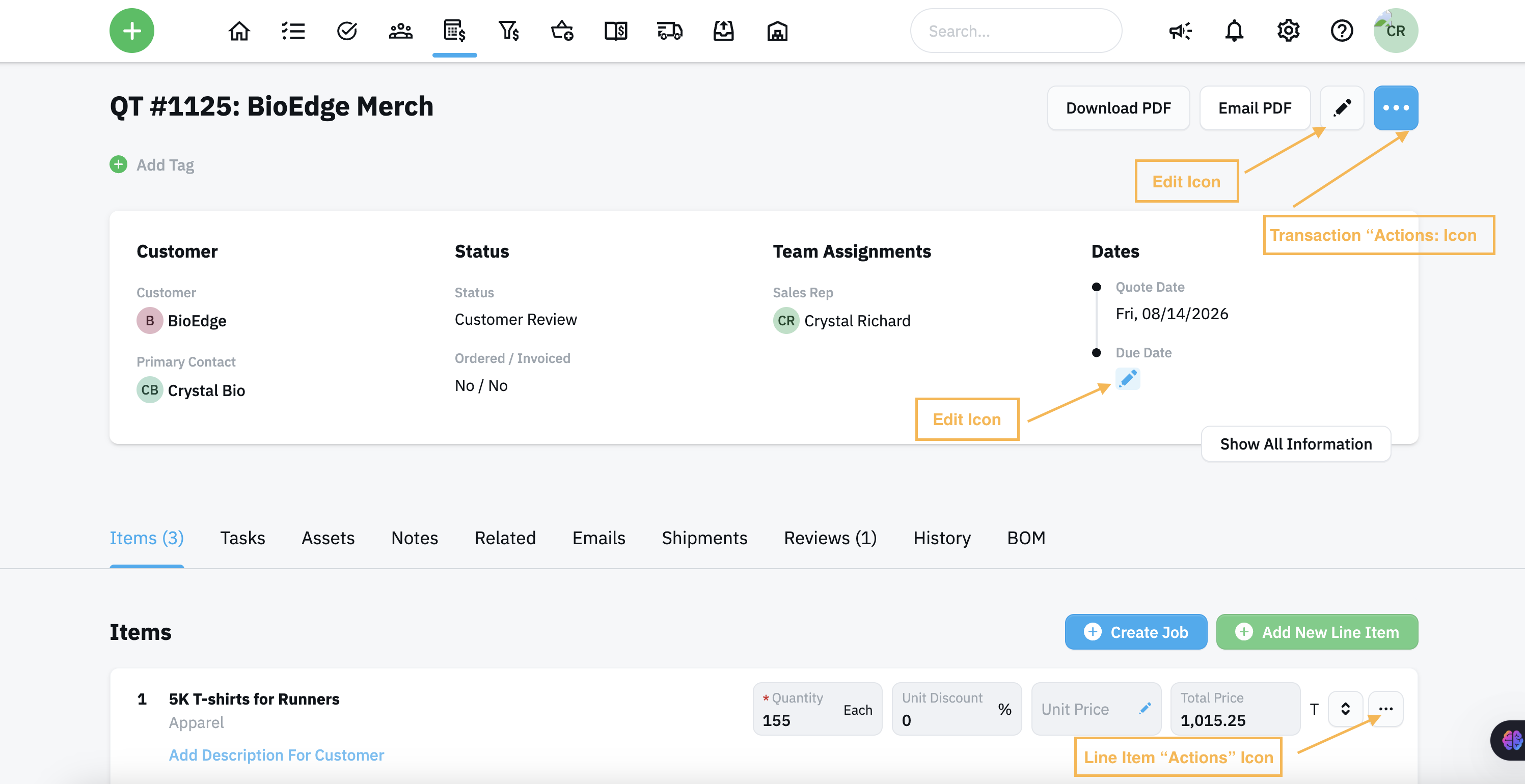Open line item actions ellipsis menu
This screenshot has width=1525, height=784.
(x=1386, y=709)
